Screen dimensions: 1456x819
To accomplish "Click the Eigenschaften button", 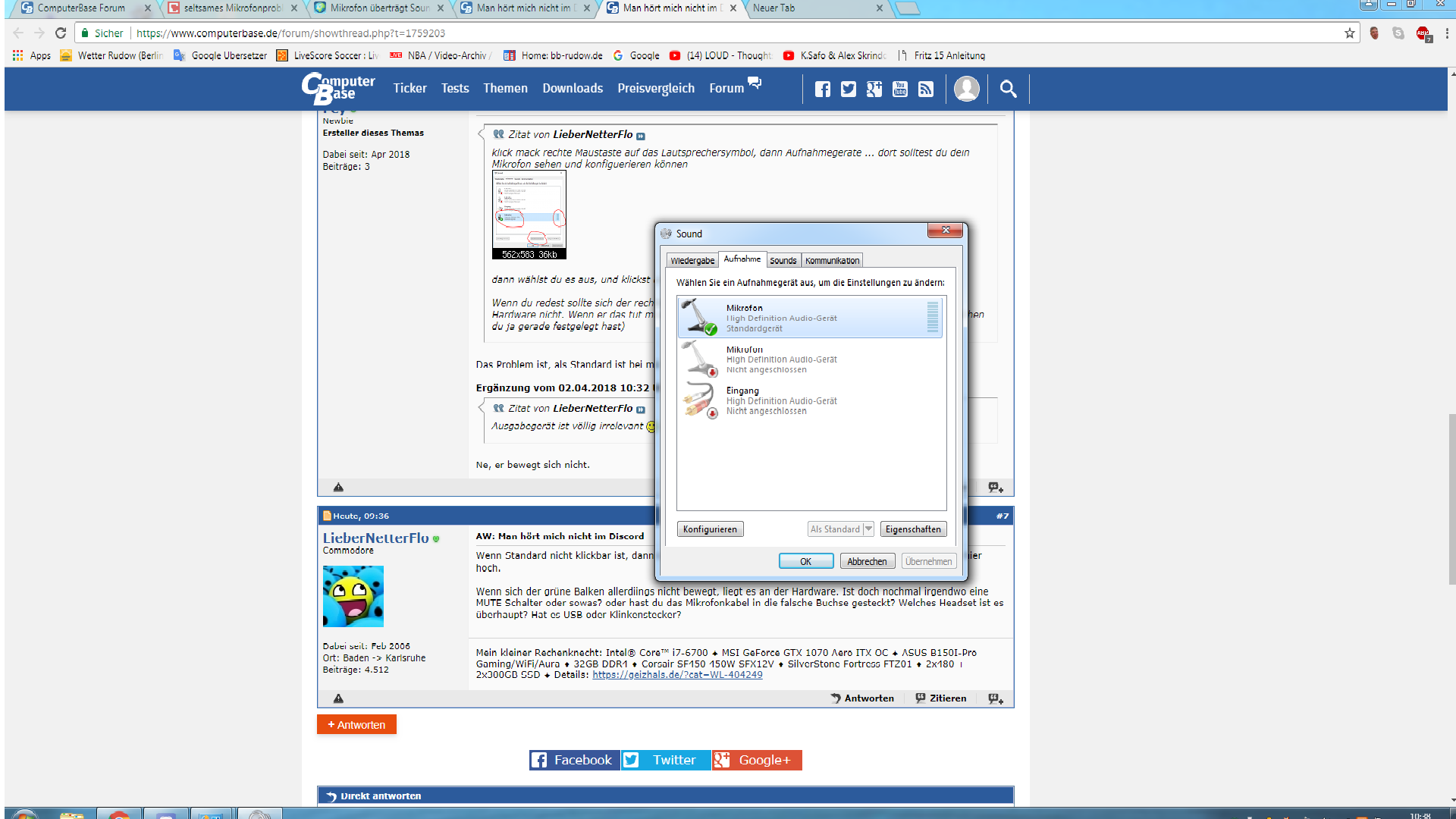I will (x=912, y=529).
